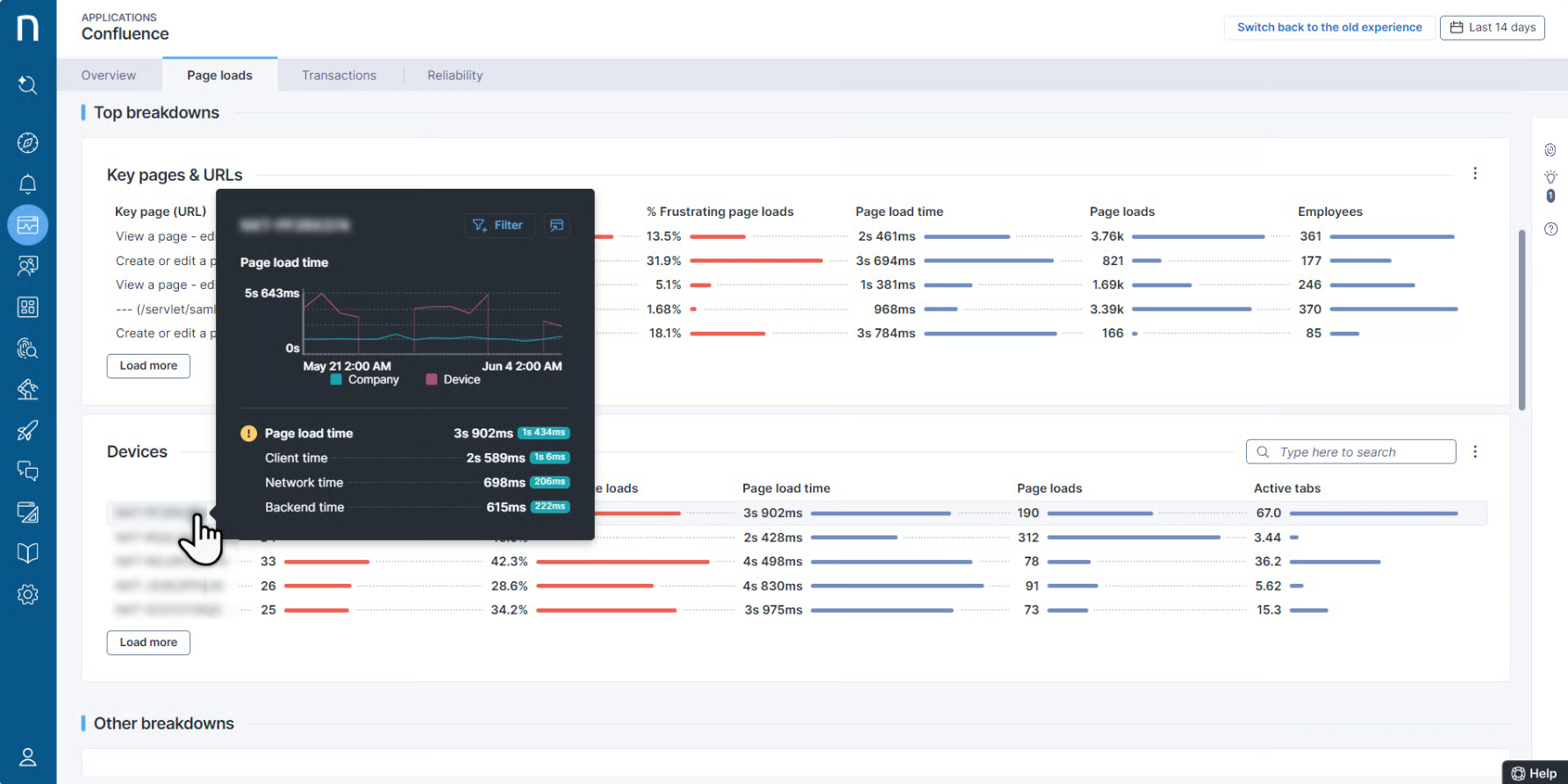
Task: Open Key pages & URLs options menu
Action: [1475, 174]
